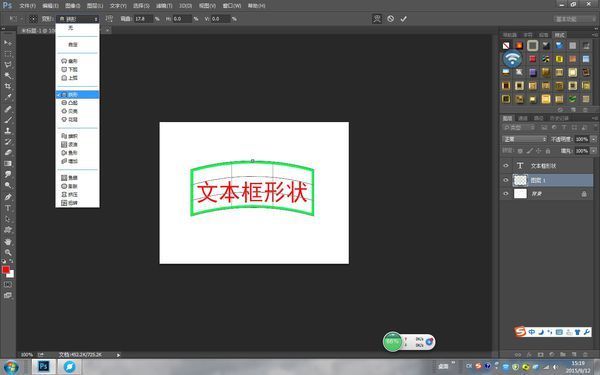Image resolution: width=600 pixels, height=375 pixels.
Task: Select the Magic Wand tool
Action: pyautogui.click(x=8, y=75)
